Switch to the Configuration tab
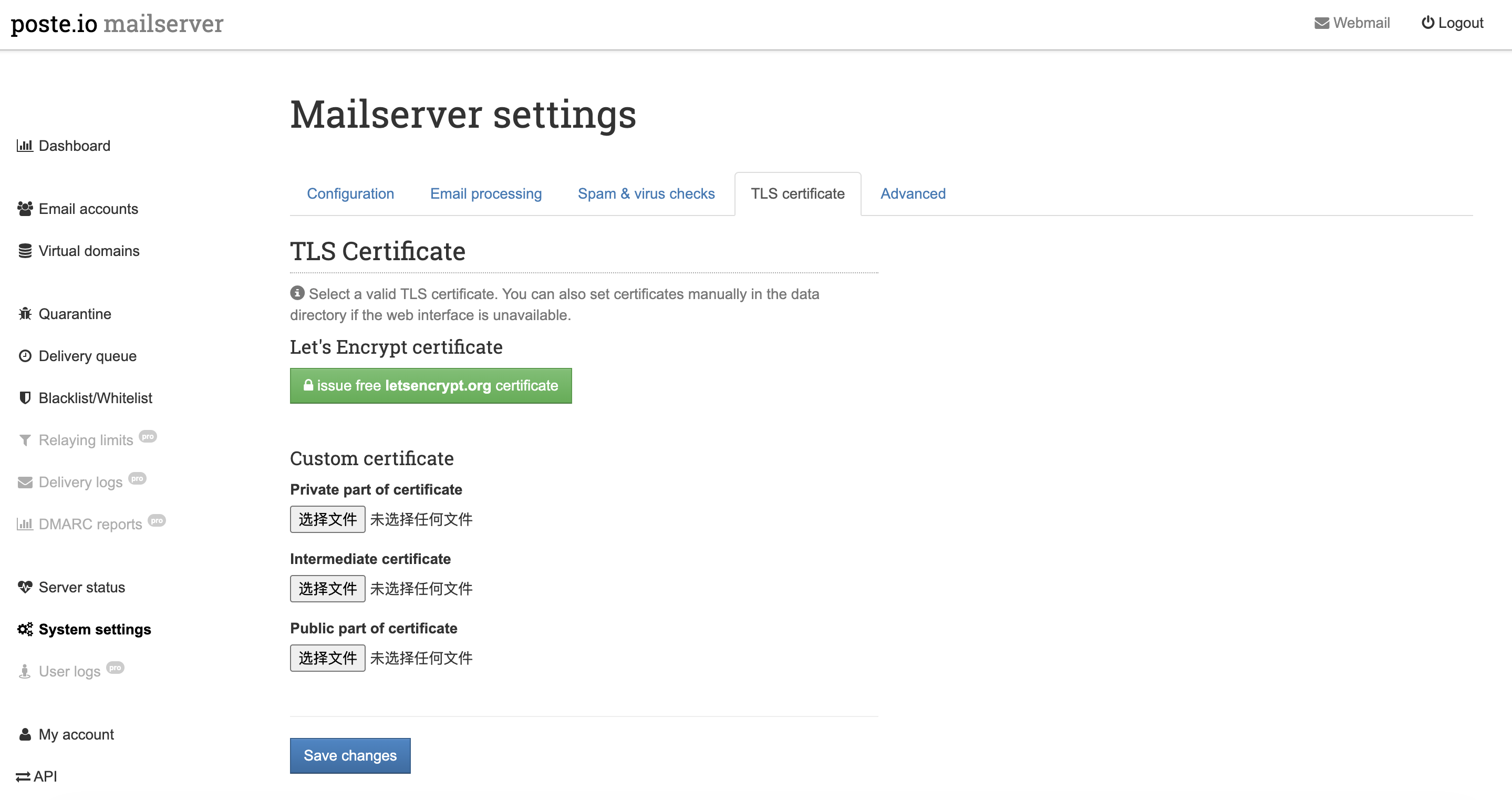1512x800 pixels. click(350, 194)
